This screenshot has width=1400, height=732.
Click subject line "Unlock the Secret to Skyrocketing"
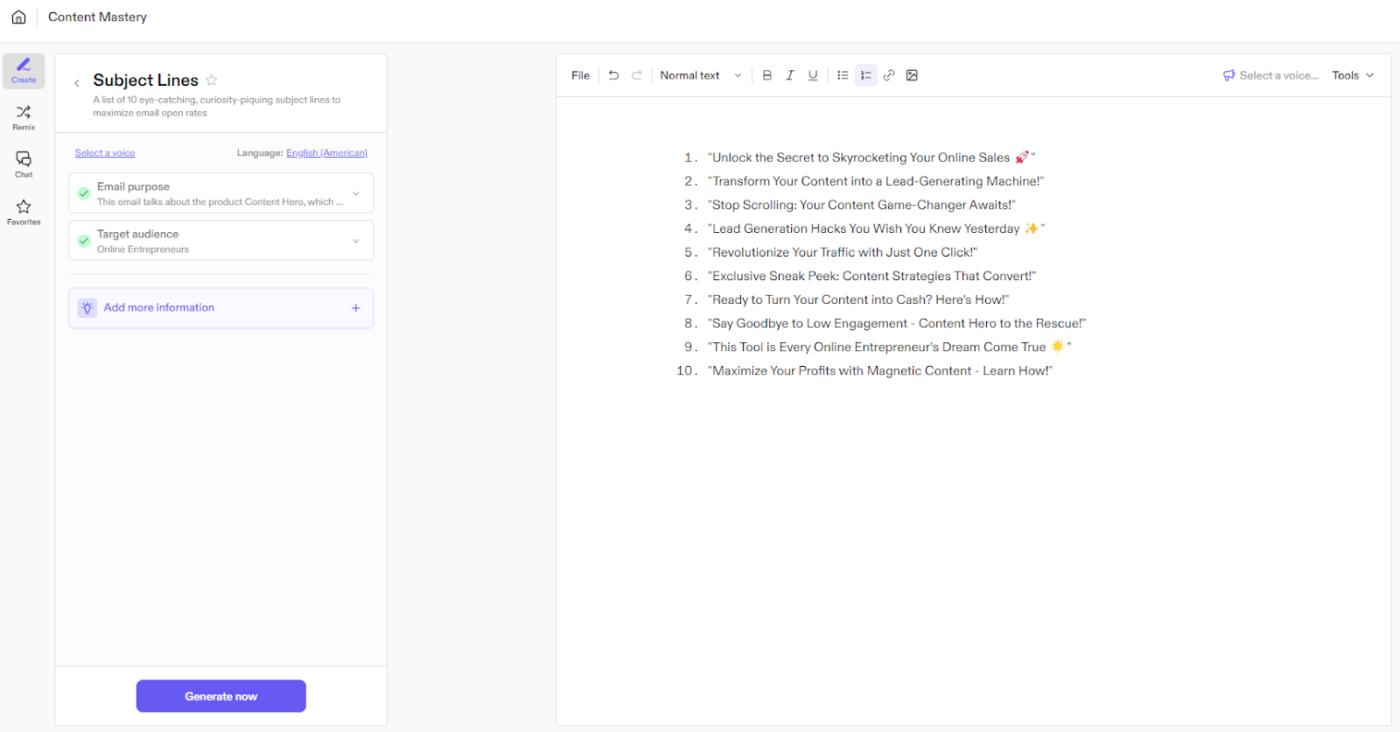point(871,157)
